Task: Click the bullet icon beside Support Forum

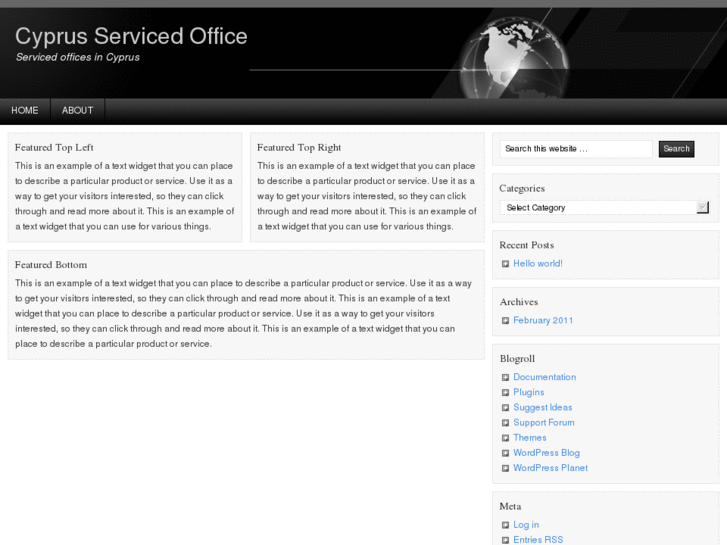Action: click(x=505, y=423)
